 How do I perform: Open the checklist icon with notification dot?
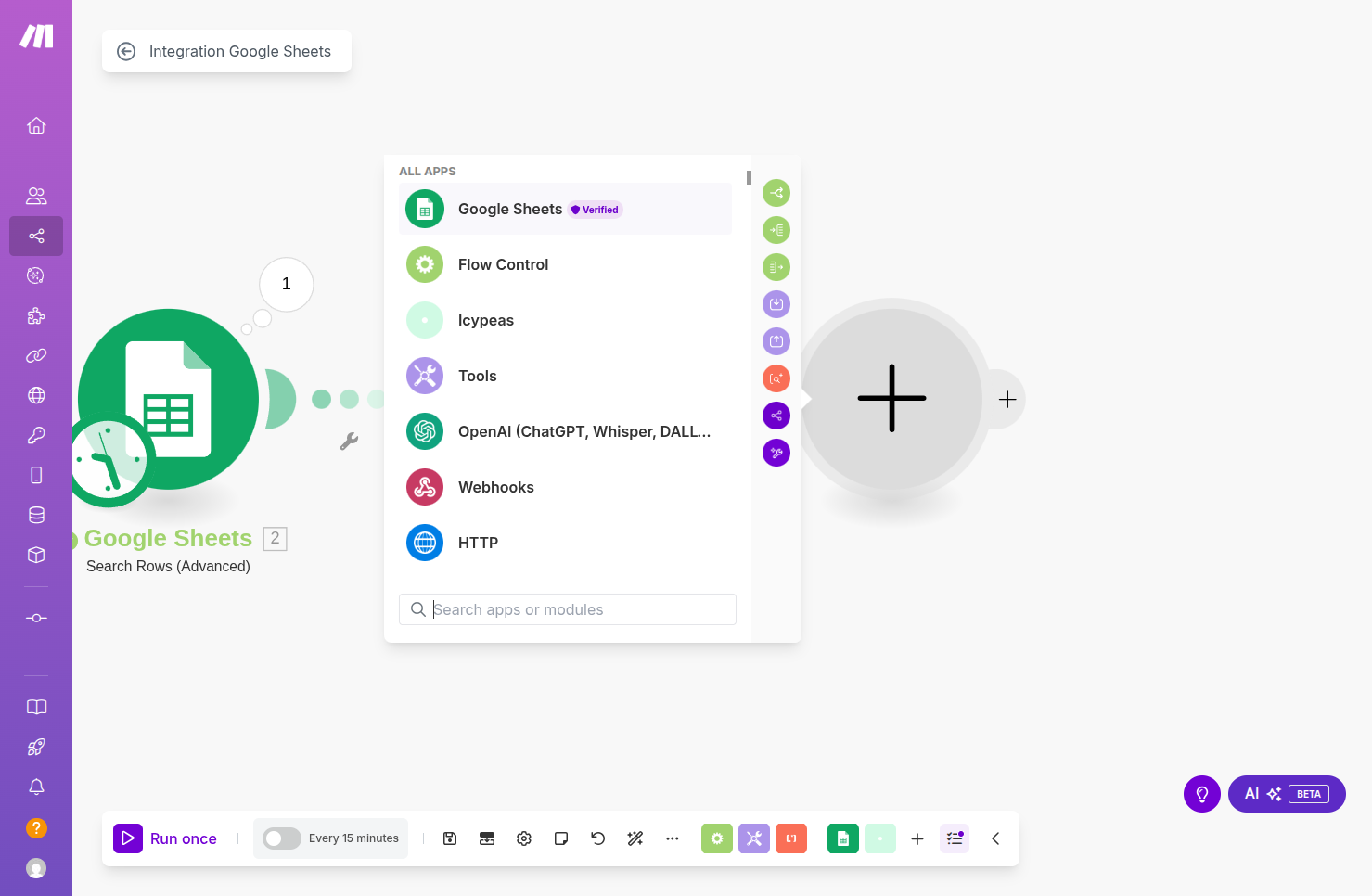(955, 838)
